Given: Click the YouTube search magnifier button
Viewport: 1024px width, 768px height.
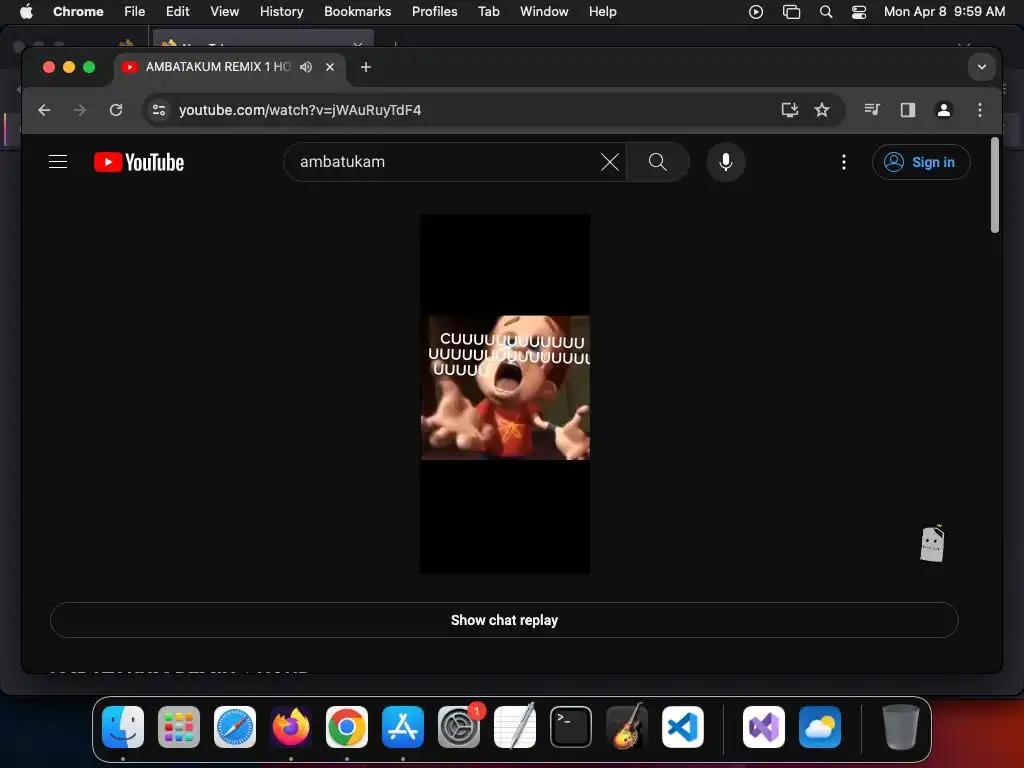Looking at the screenshot, I should 658,162.
